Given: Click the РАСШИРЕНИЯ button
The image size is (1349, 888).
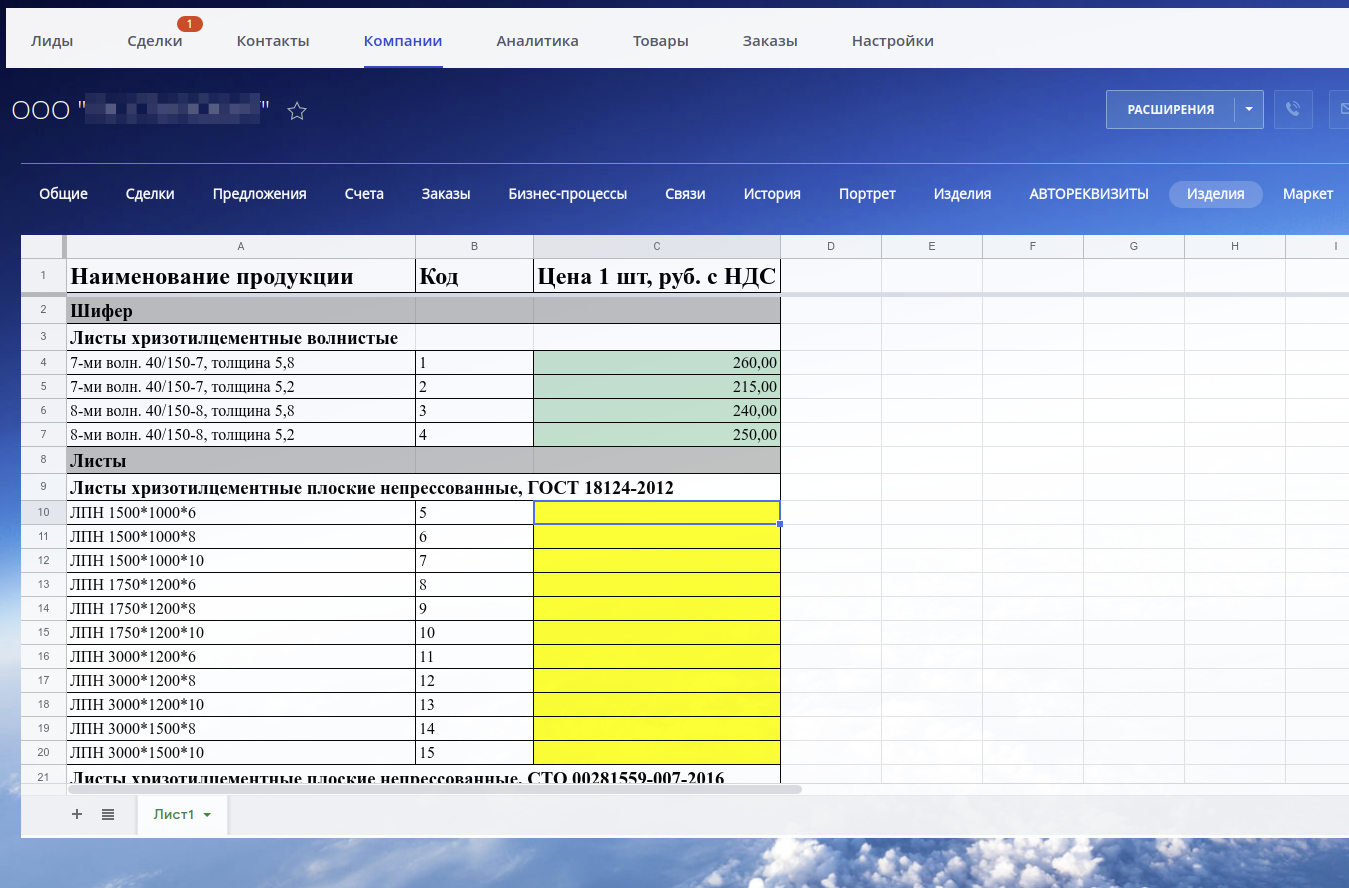Looking at the screenshot, I should point(1170,109).
